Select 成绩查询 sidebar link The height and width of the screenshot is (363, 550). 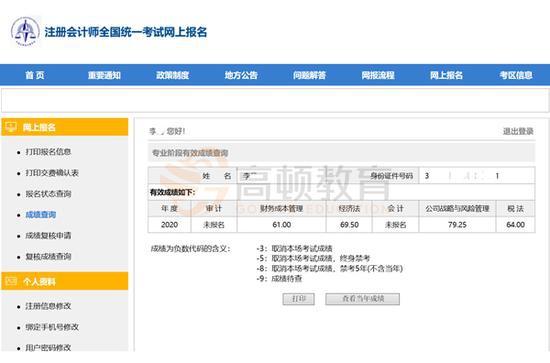tap(41, 215)
